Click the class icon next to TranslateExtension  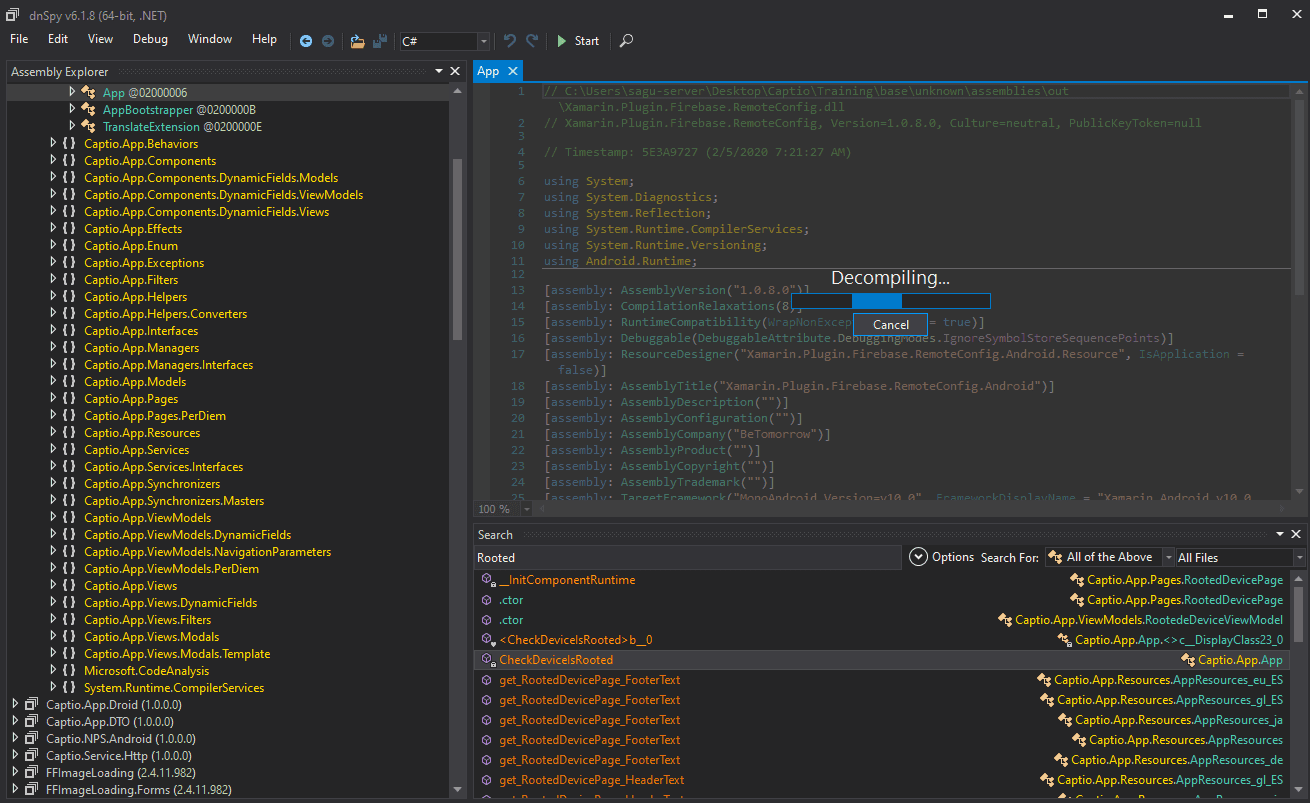pyautogui.click(x=89, y=126)
